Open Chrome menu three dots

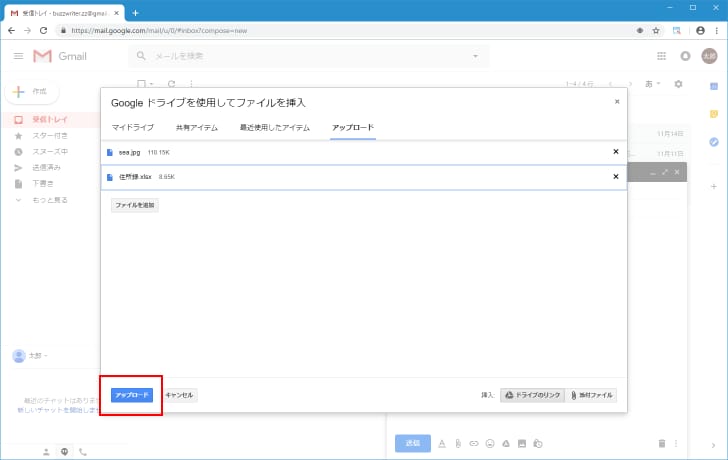click(717, 31)
